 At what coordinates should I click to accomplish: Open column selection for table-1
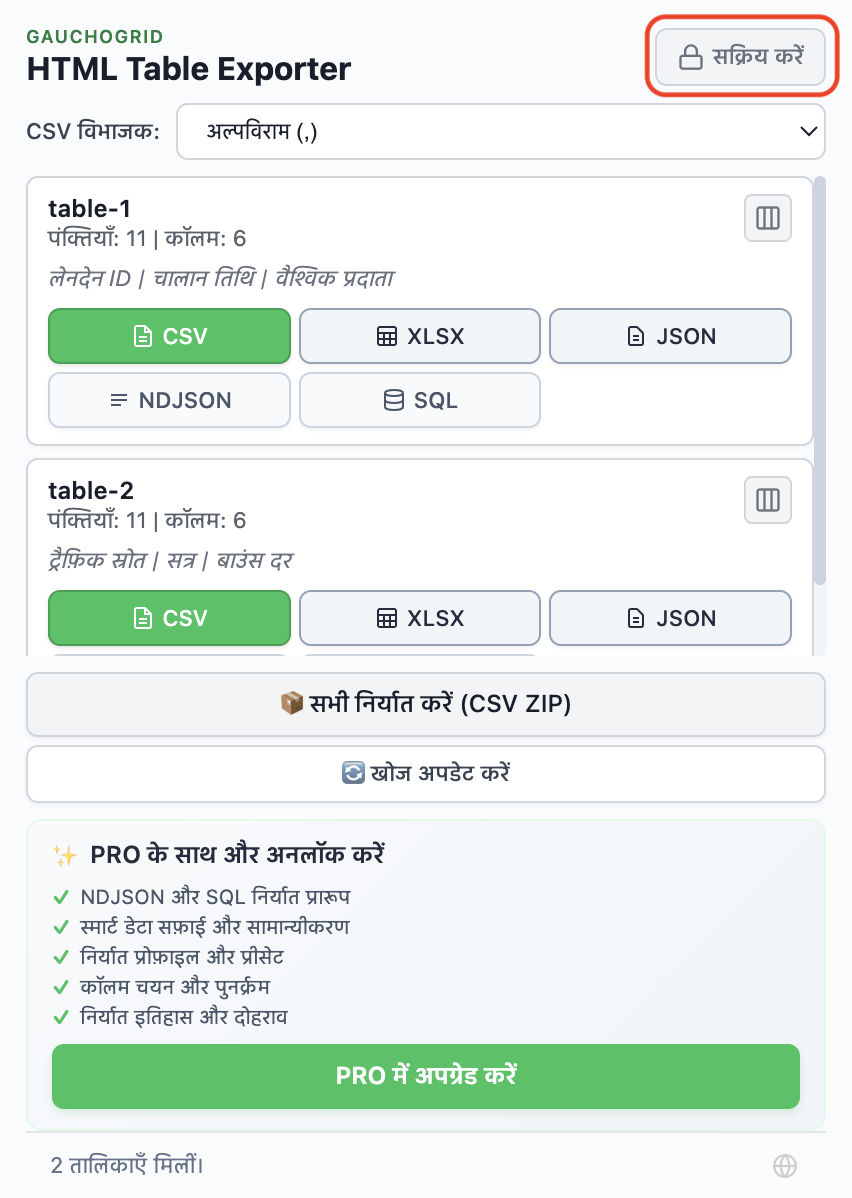(767, 218)
